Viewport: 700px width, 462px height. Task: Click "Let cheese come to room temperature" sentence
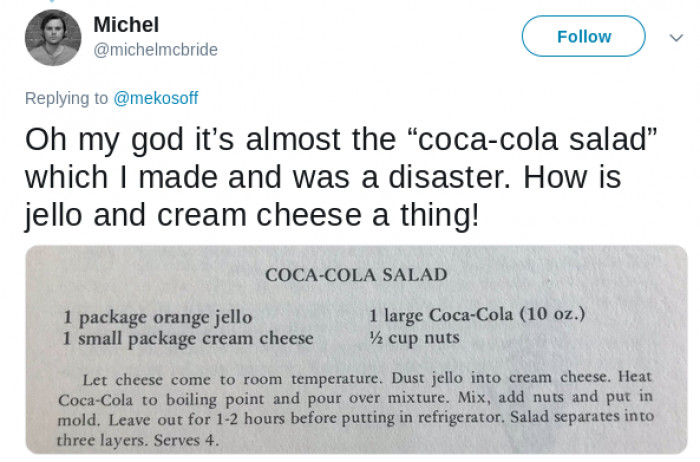click(x=225, y=380)
